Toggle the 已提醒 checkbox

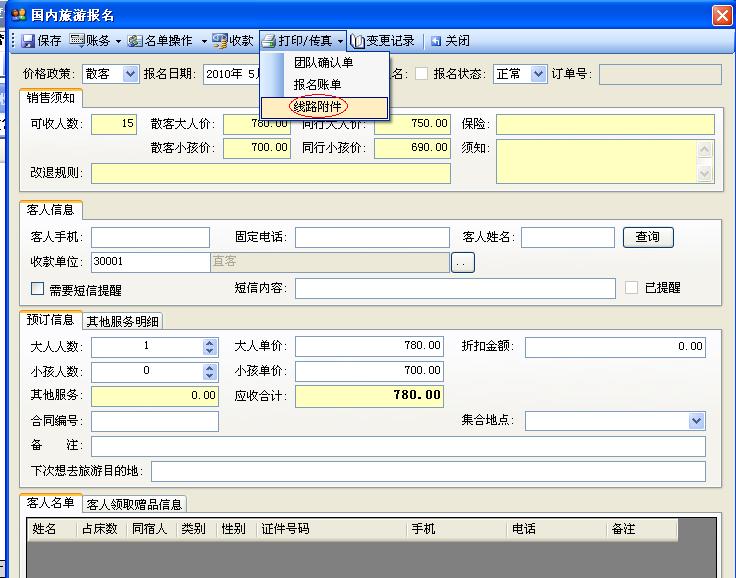coord(631,287)
